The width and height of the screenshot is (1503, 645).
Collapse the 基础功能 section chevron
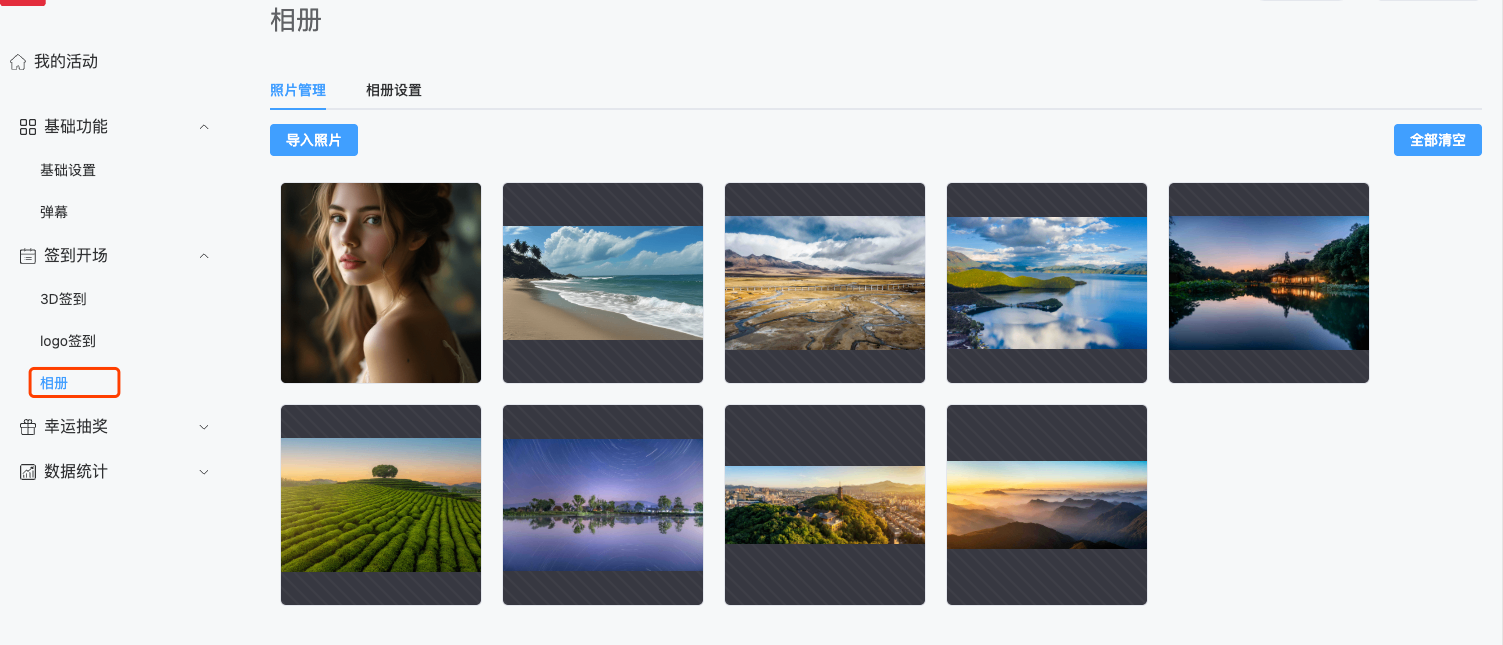click(204, 127)
